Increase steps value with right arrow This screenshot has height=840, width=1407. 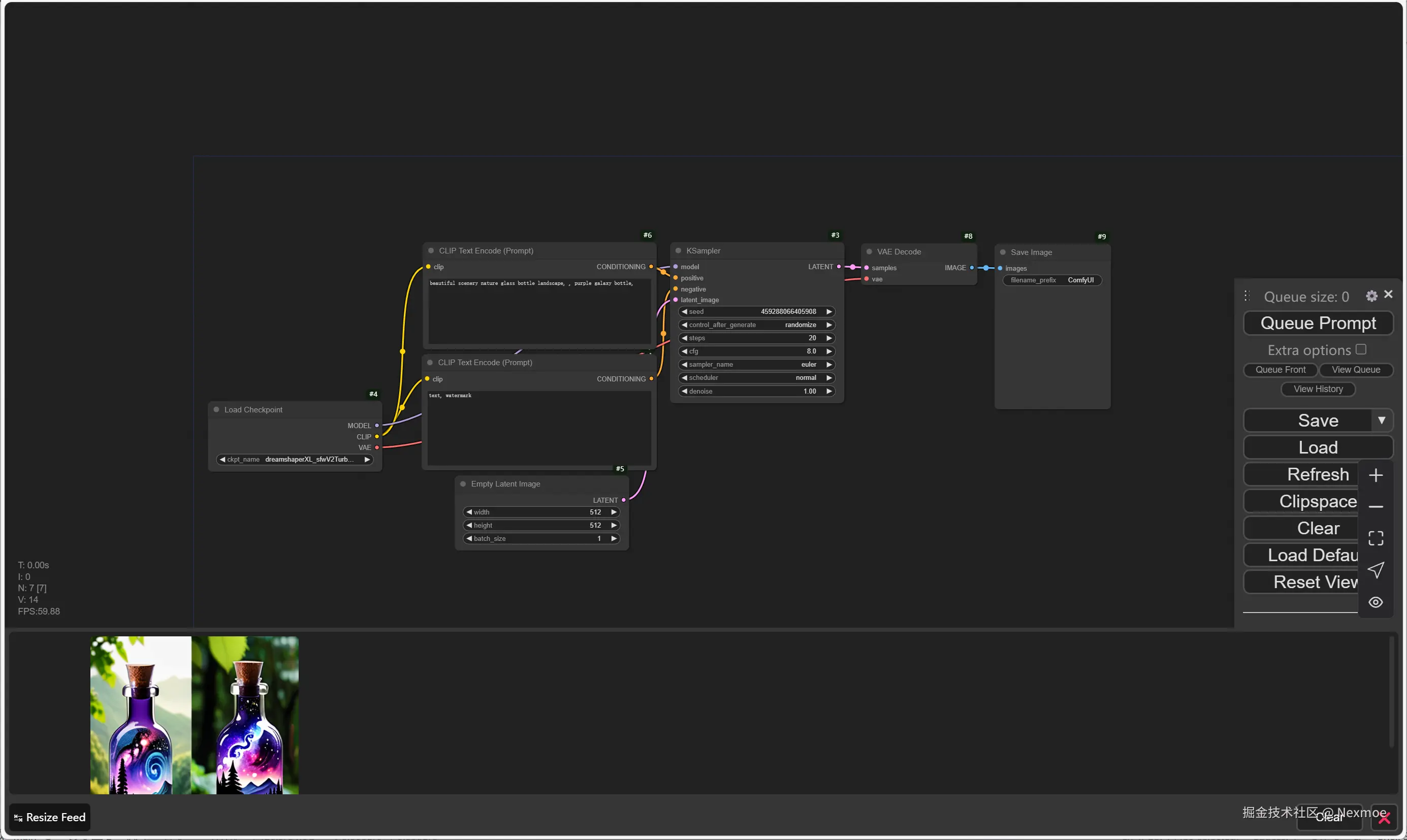pos(829,338)
